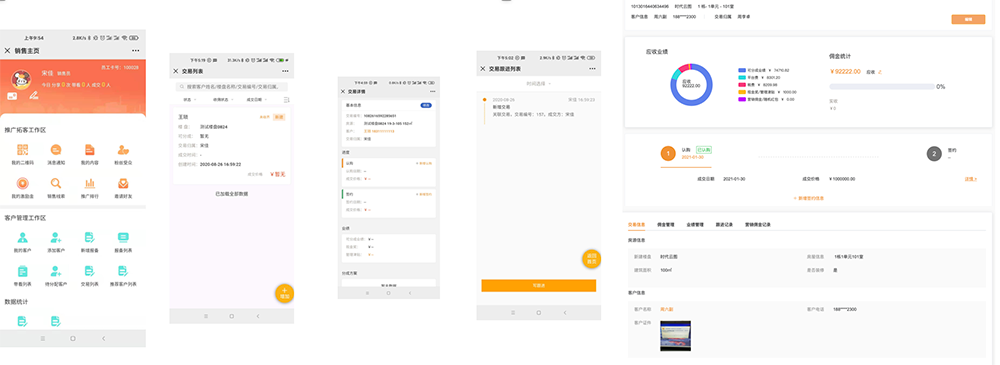Image resolution: width=1000 pixels, height=365 pixels.
Task: Open 交易列表 icon in customer workspace
Action: 90,271
